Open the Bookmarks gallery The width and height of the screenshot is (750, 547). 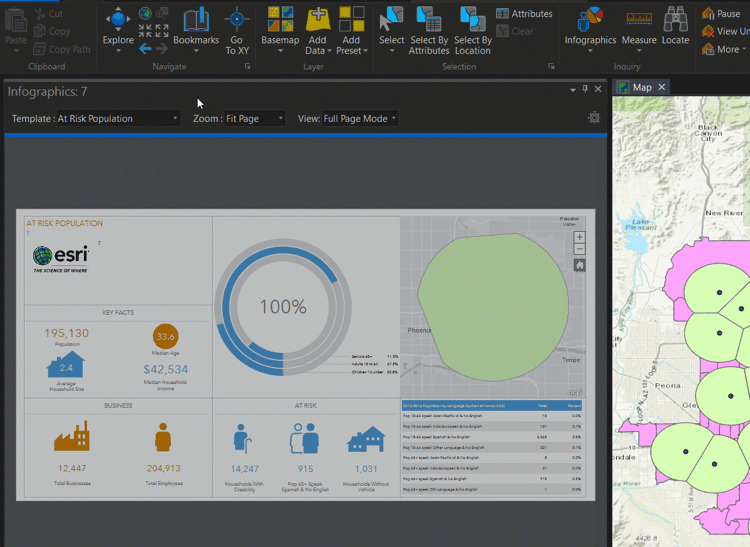(196, 30)
